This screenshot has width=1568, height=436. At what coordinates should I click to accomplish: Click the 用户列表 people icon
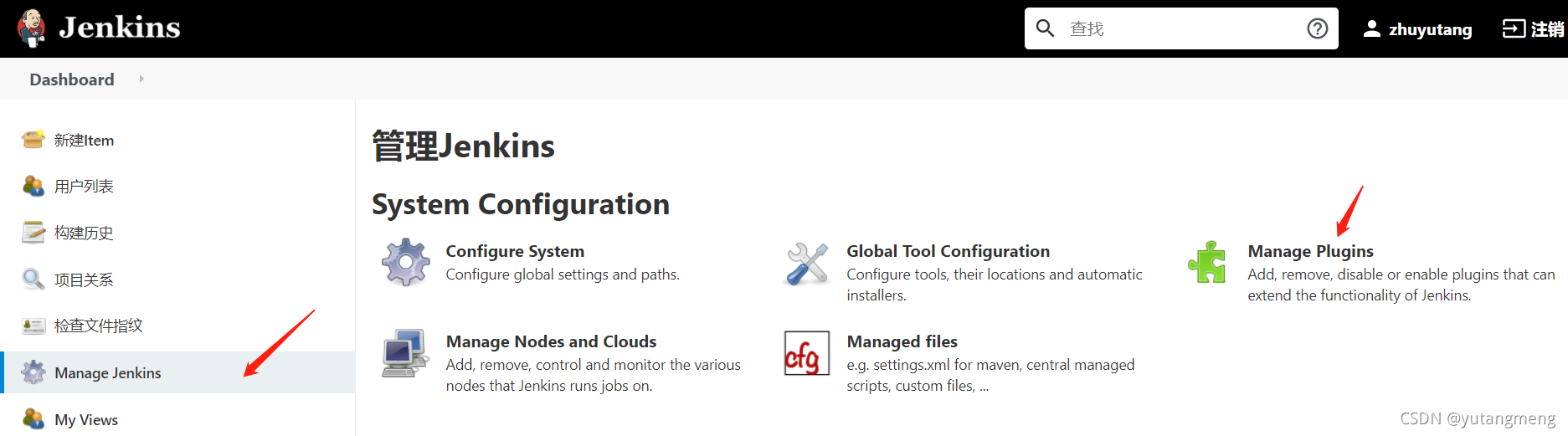point(33,186)
